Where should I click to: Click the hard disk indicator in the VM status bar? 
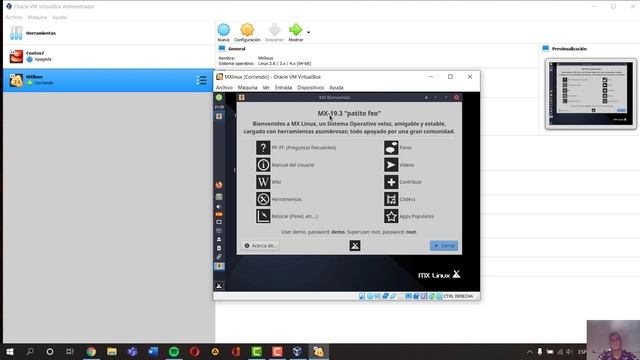point(362,296)
